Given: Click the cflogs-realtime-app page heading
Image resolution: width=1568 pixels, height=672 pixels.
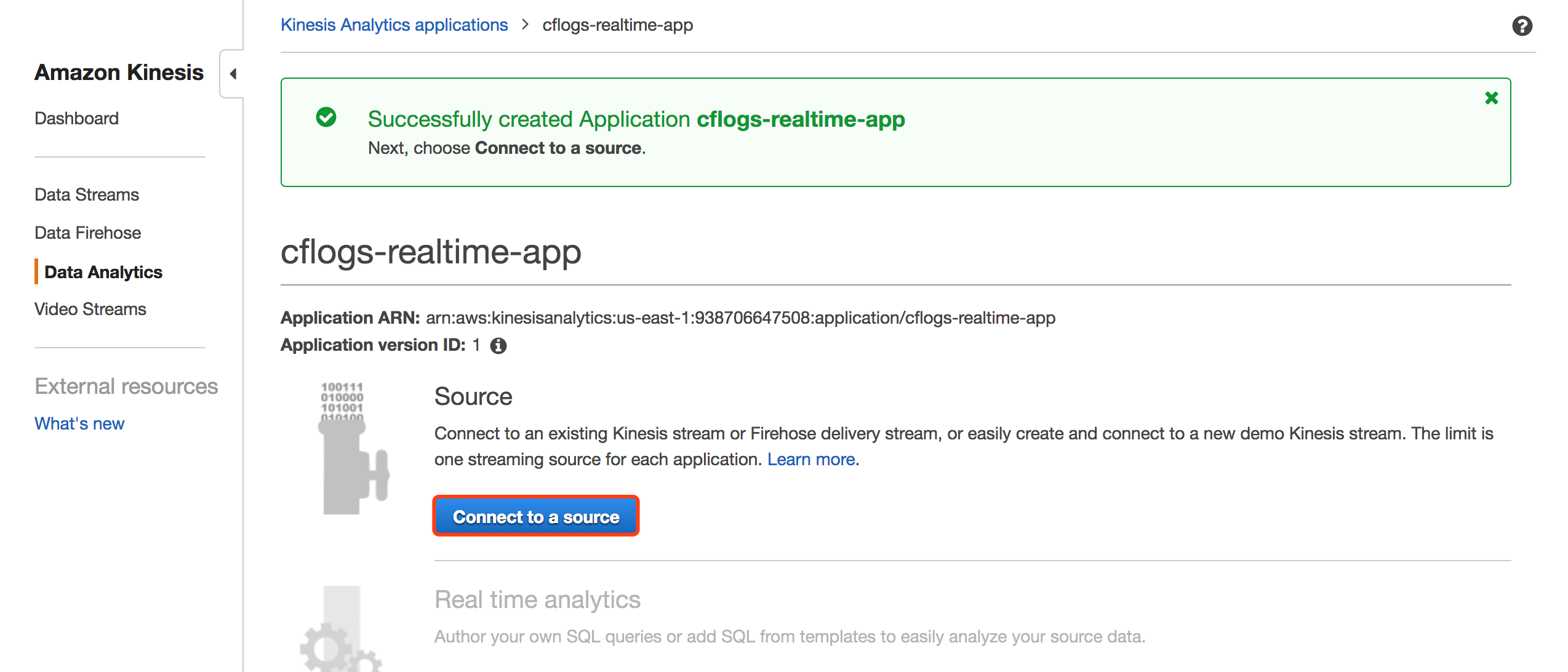Looking at the screenshot, I should pyautogui.click(x=431, y=252).
